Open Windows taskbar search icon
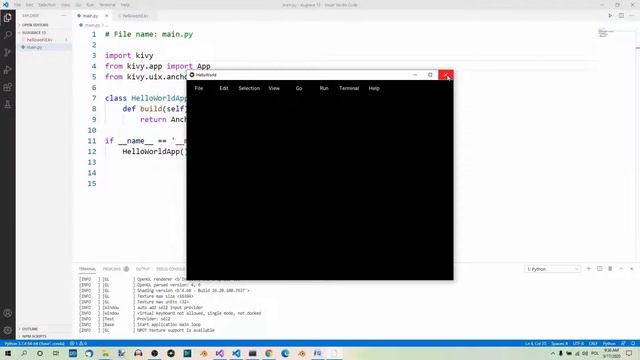This screenshot has width=640, height=360. click(24, 353)
